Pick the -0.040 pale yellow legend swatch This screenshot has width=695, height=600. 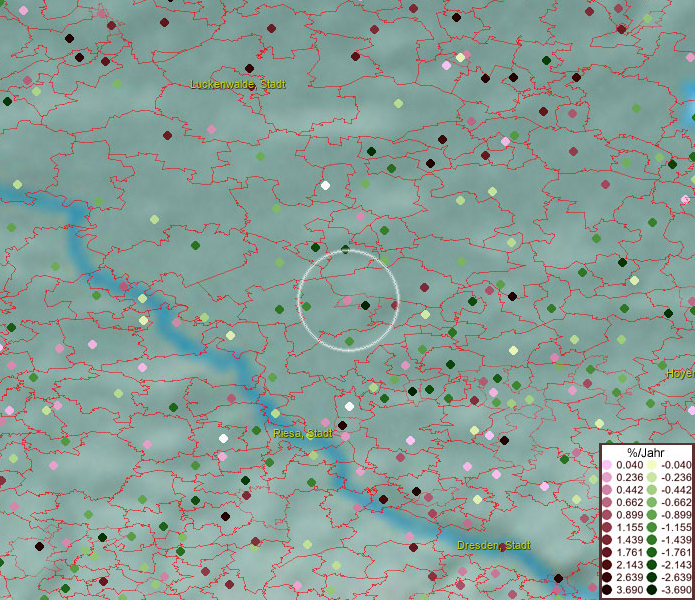(652, 465)
